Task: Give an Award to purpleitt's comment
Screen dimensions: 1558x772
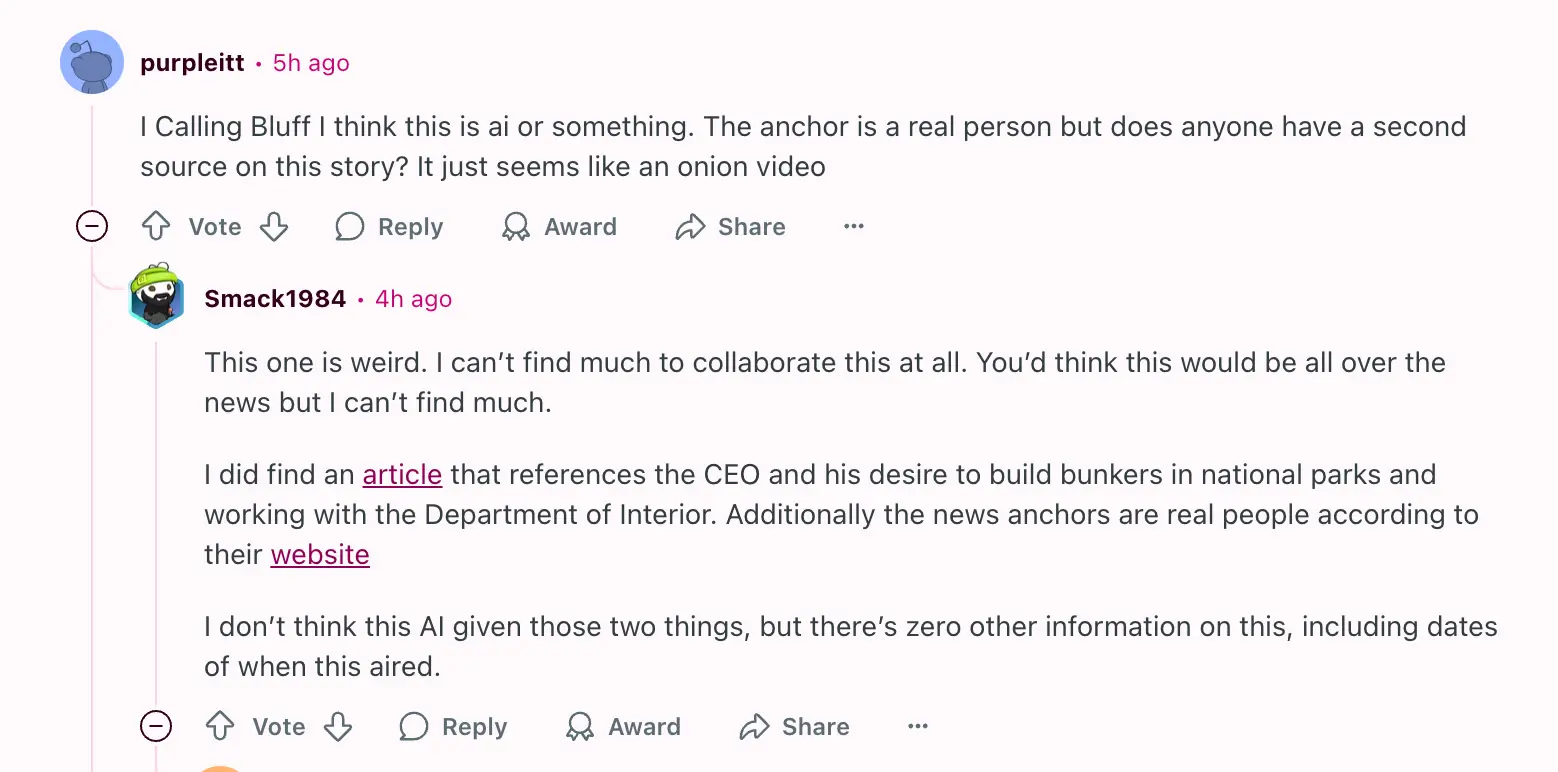Action: pyautogui.click(x=558, y=226)
